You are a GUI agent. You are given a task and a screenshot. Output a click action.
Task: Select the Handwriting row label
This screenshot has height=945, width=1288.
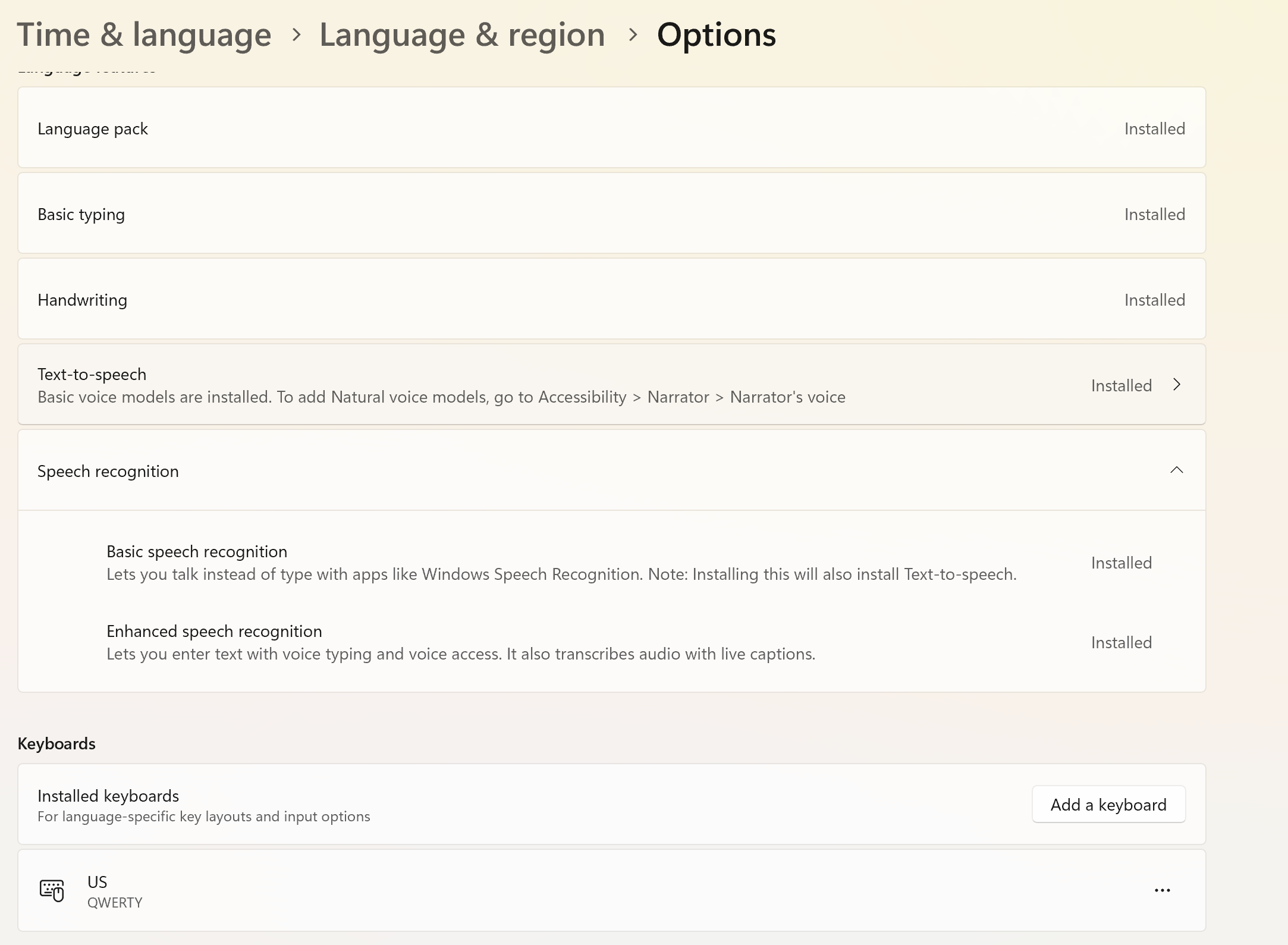82,300
